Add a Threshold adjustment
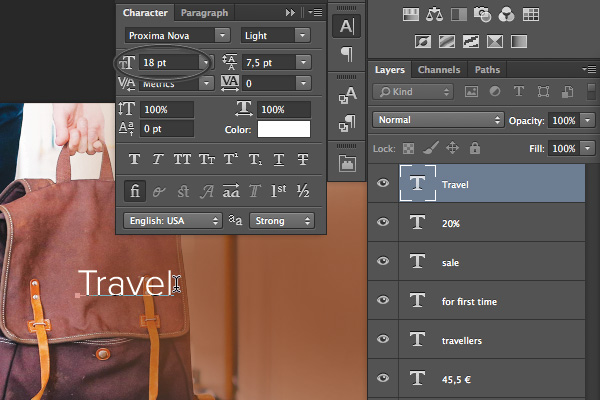Screen dimensions: 600x400 pyautogui.click(x=471, y=41)
